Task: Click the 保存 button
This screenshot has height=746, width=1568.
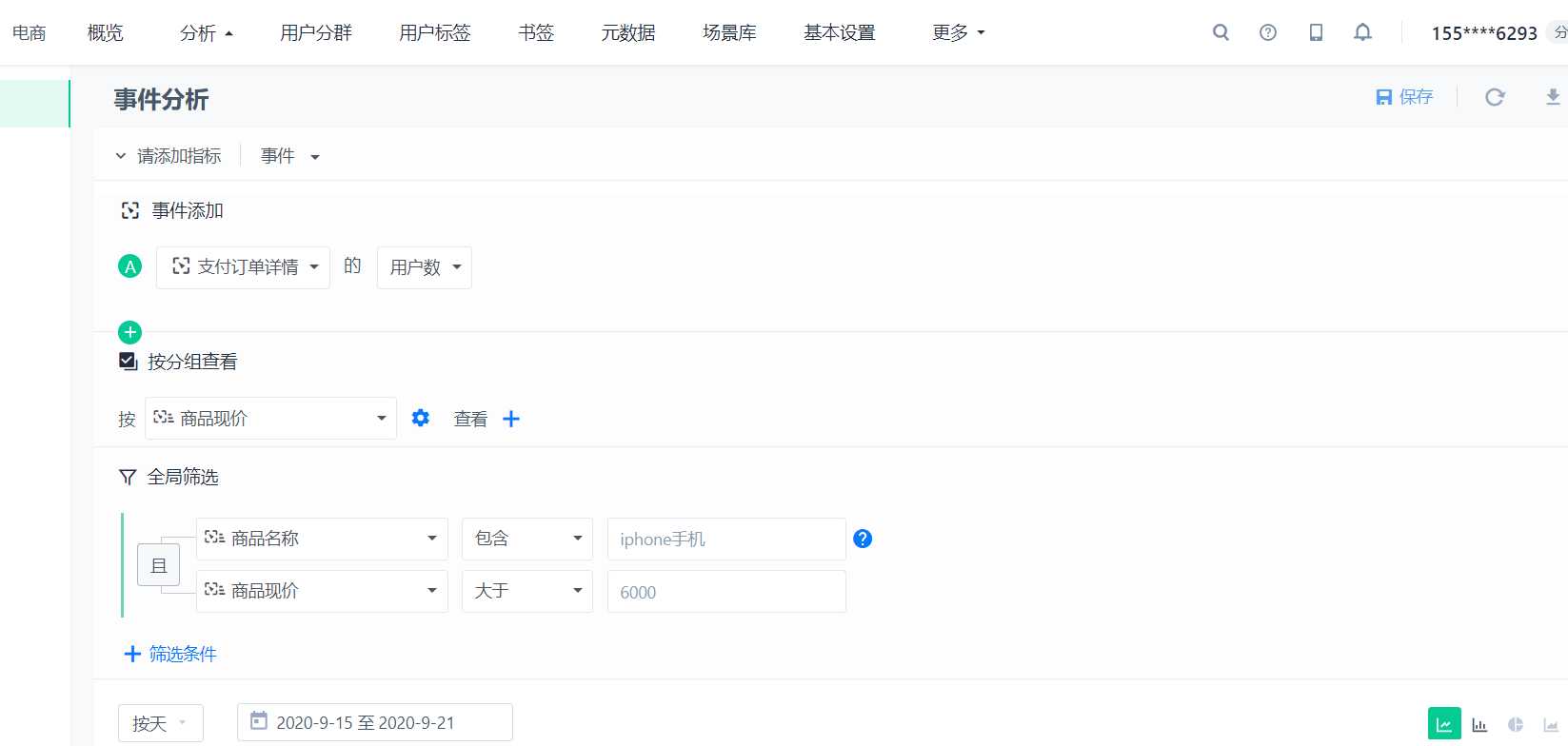Action: pyautogui.click(x=1404, y=97)
